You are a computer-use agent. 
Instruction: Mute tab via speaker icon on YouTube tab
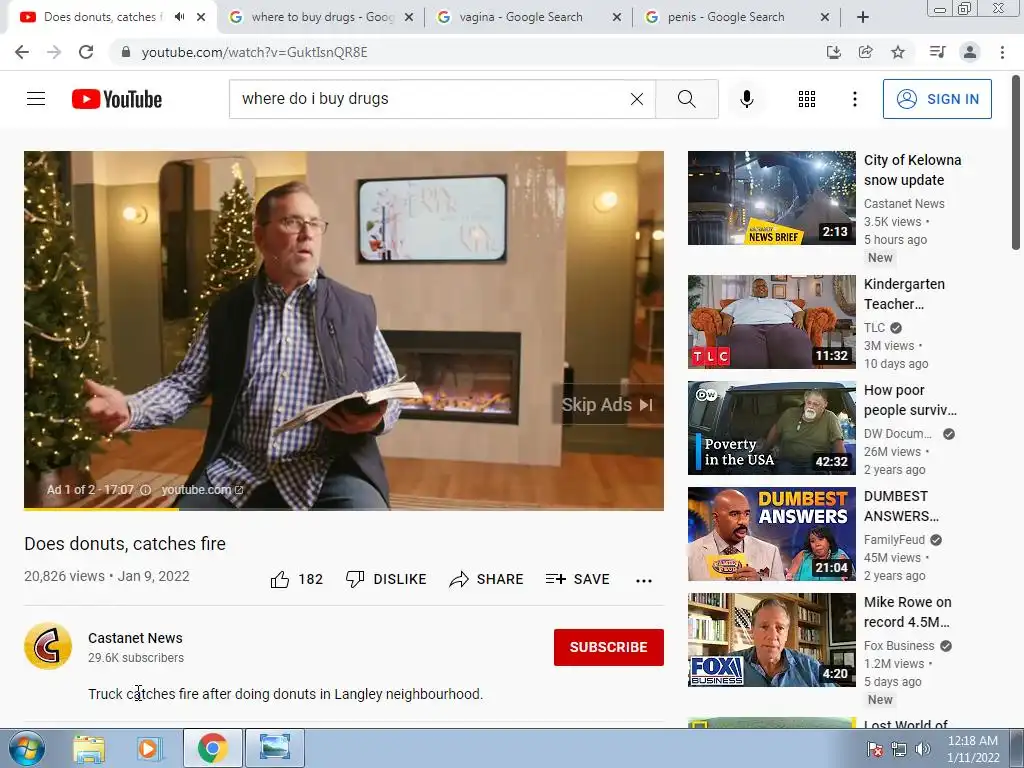[180, 17]
